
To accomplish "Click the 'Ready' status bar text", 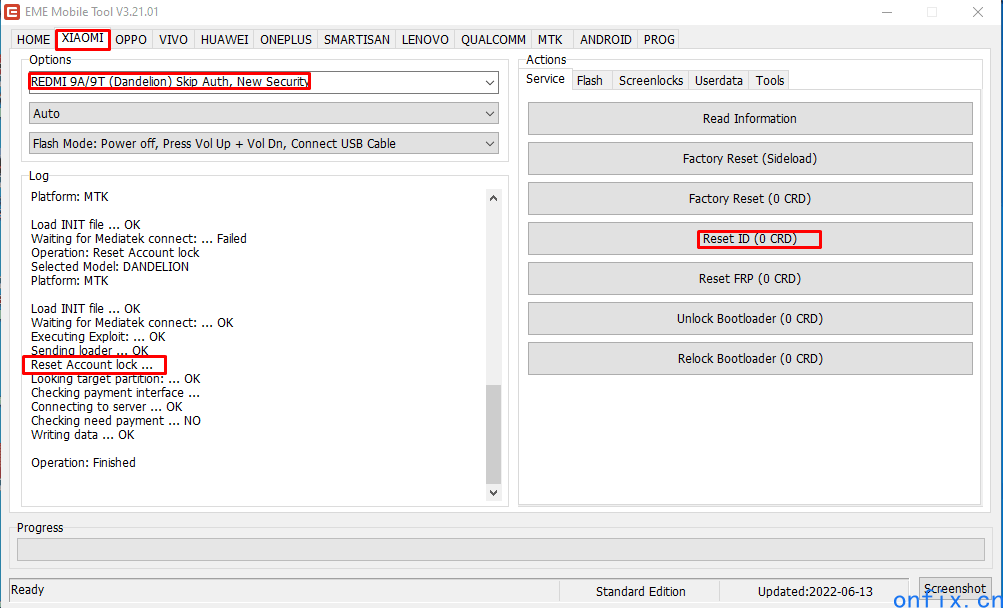I will [28, 590].
